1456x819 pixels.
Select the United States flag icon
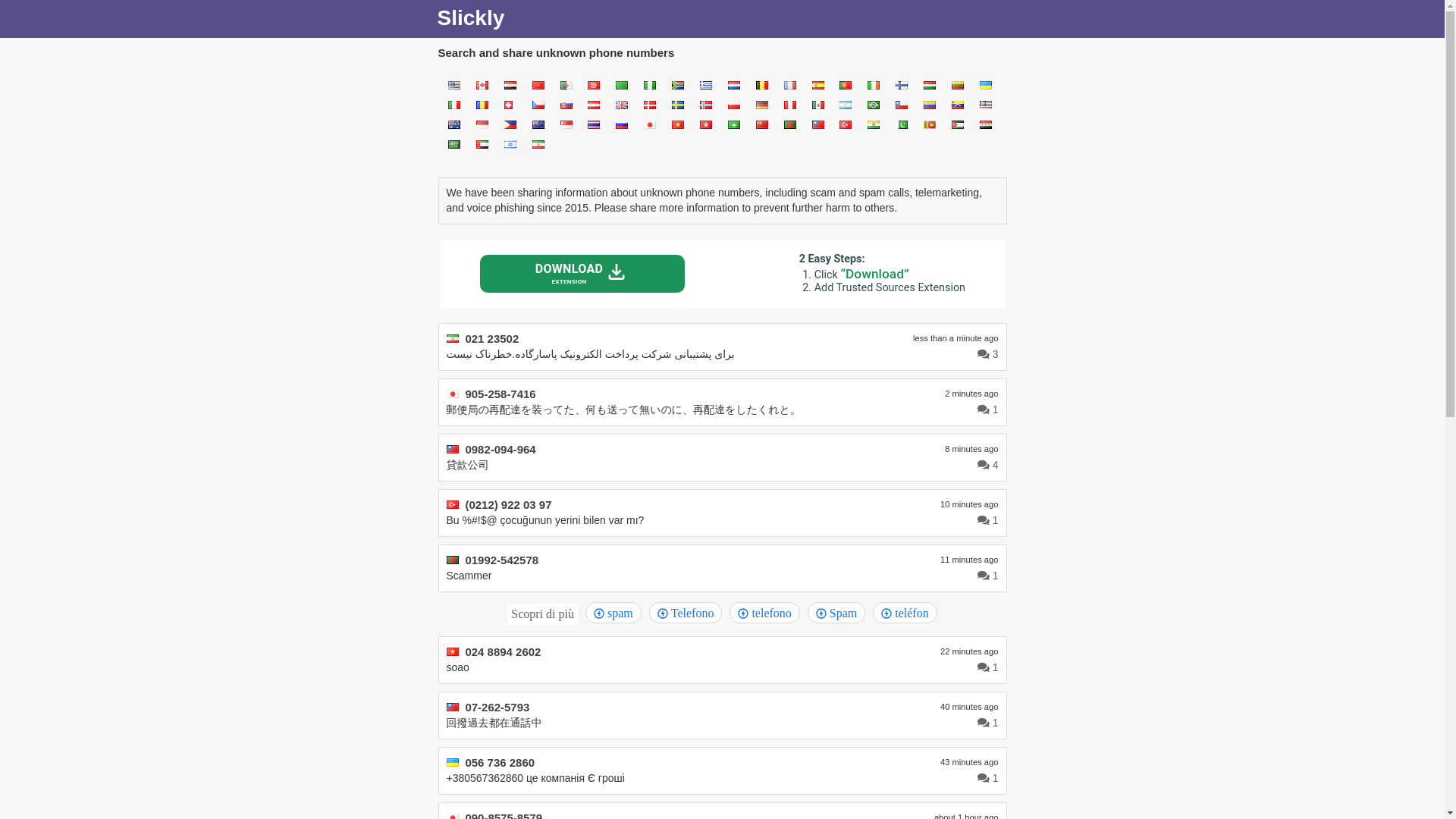coord(453,85)
